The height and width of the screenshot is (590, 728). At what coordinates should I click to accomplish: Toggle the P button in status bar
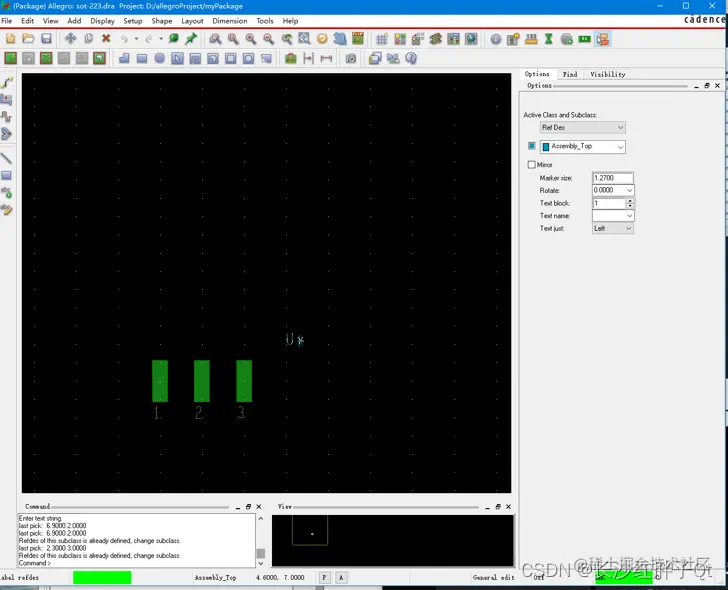point(324,577)
